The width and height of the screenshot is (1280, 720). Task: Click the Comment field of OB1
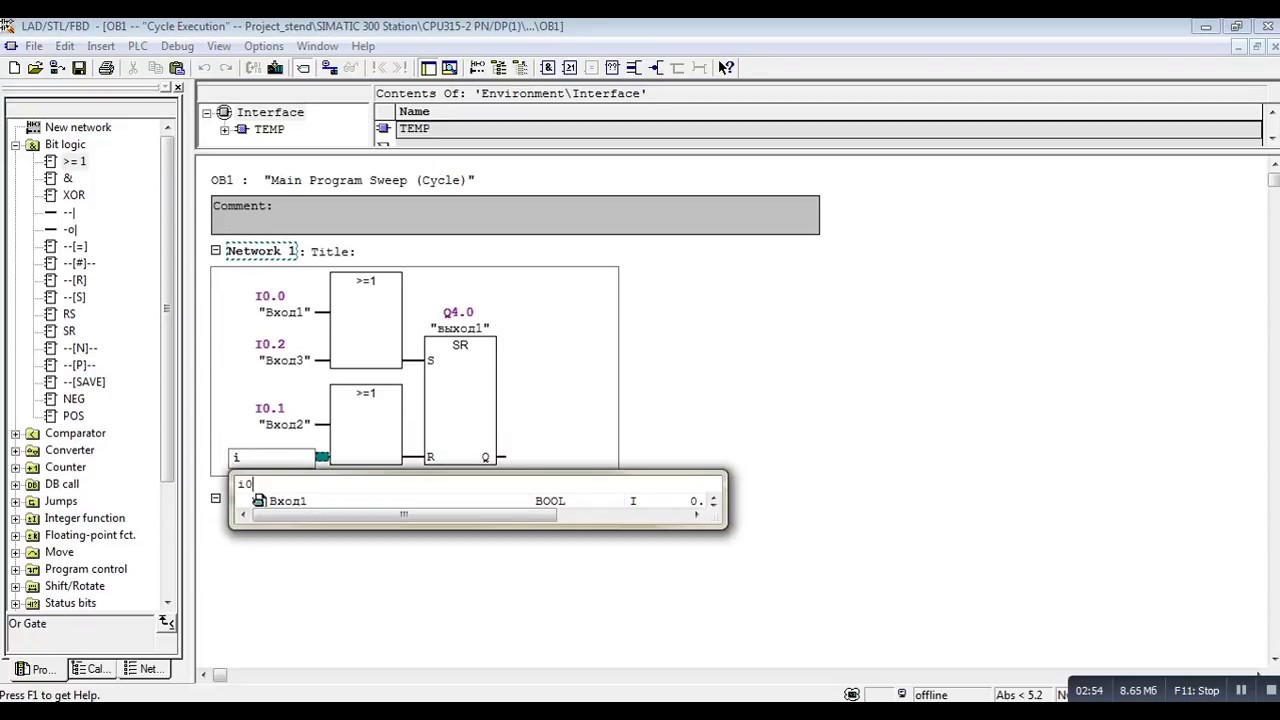point(515,215)
